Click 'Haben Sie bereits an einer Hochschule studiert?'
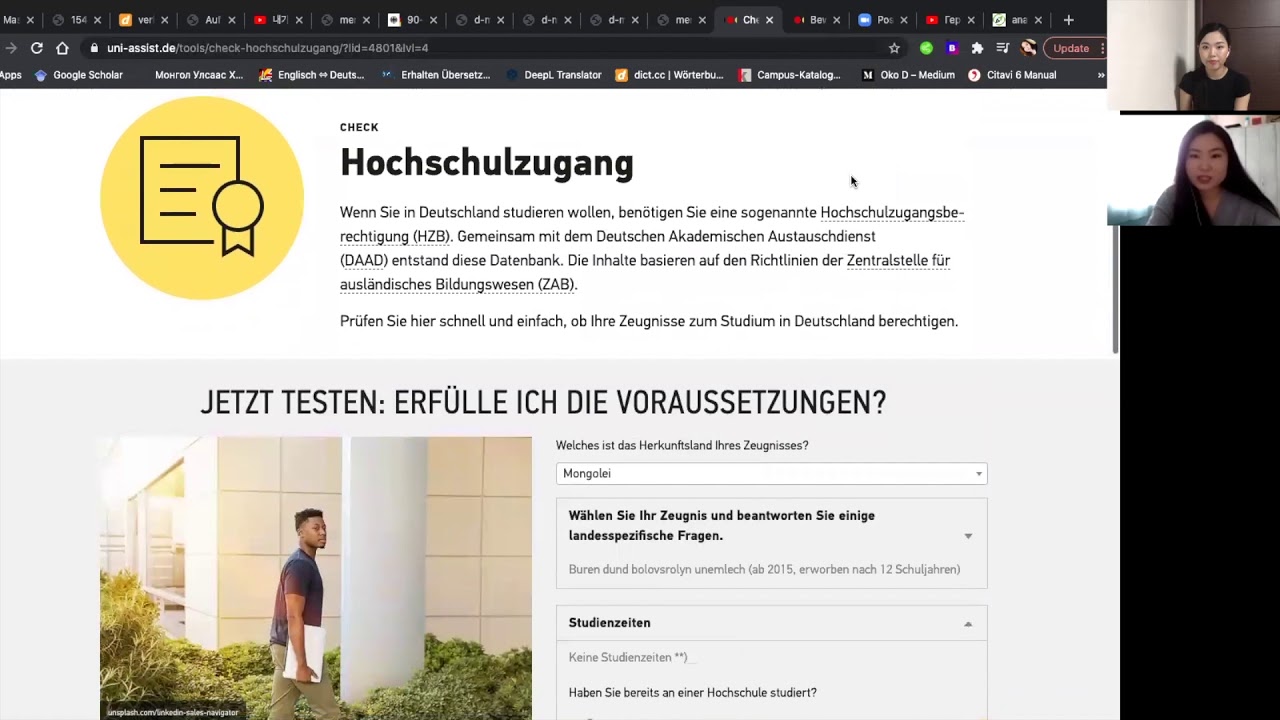The width and height of the screenshot is (1280, 720). tap(693, 692)
